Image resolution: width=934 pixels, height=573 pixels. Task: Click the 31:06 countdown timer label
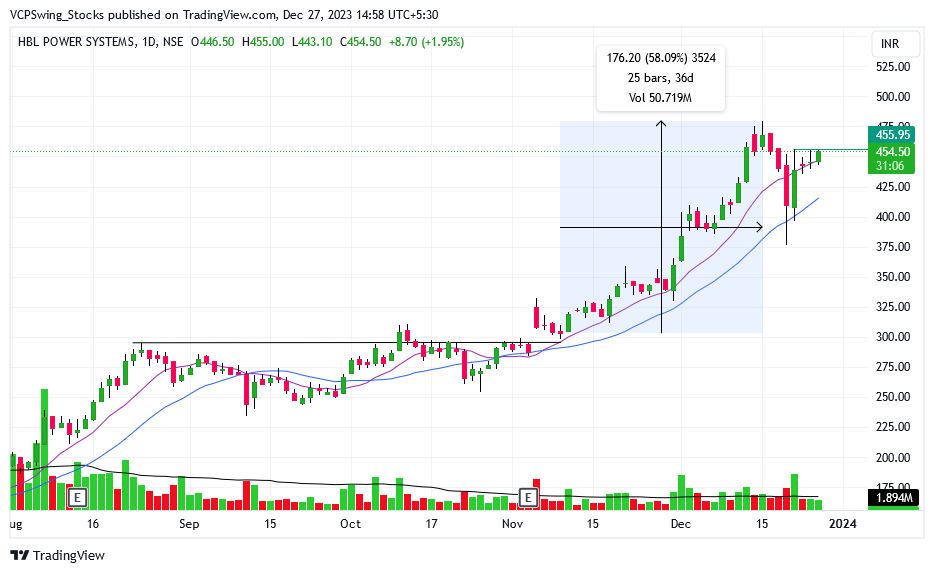tap(890, 166)
